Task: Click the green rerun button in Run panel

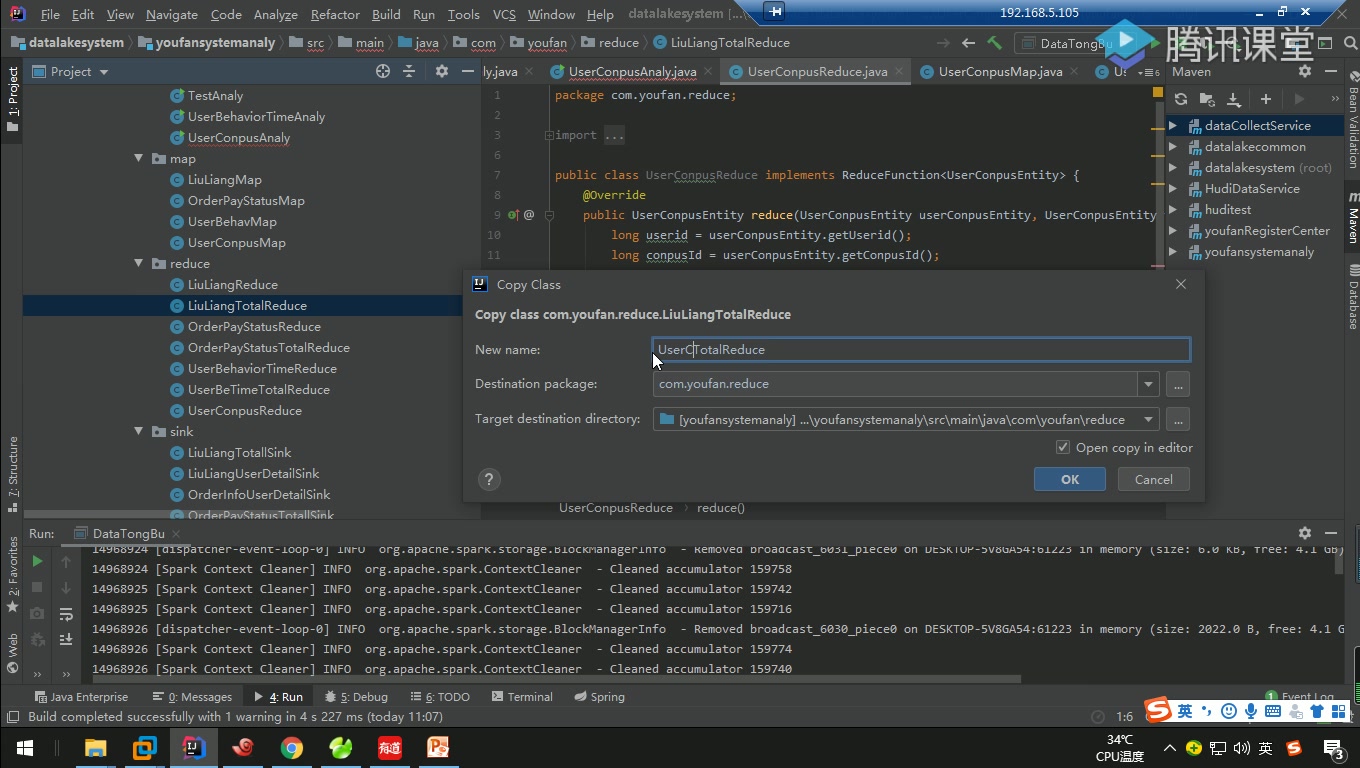Action: pos(37,562)
